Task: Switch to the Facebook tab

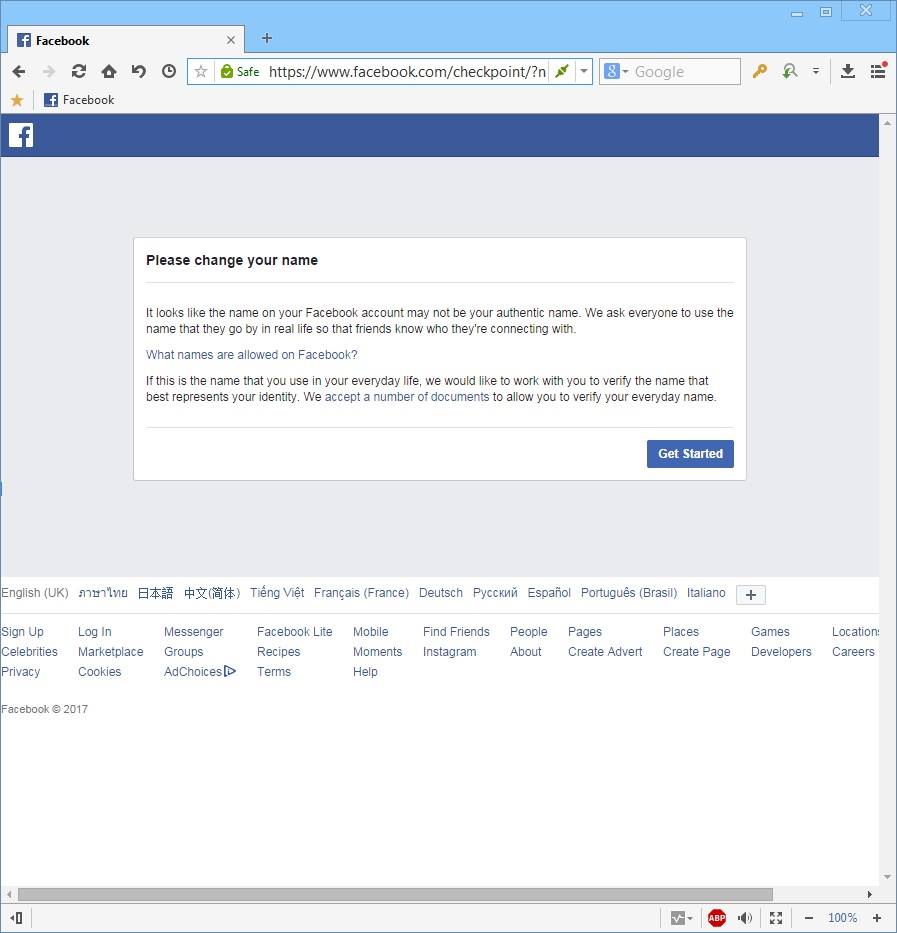Action: (x=126, y=40)
